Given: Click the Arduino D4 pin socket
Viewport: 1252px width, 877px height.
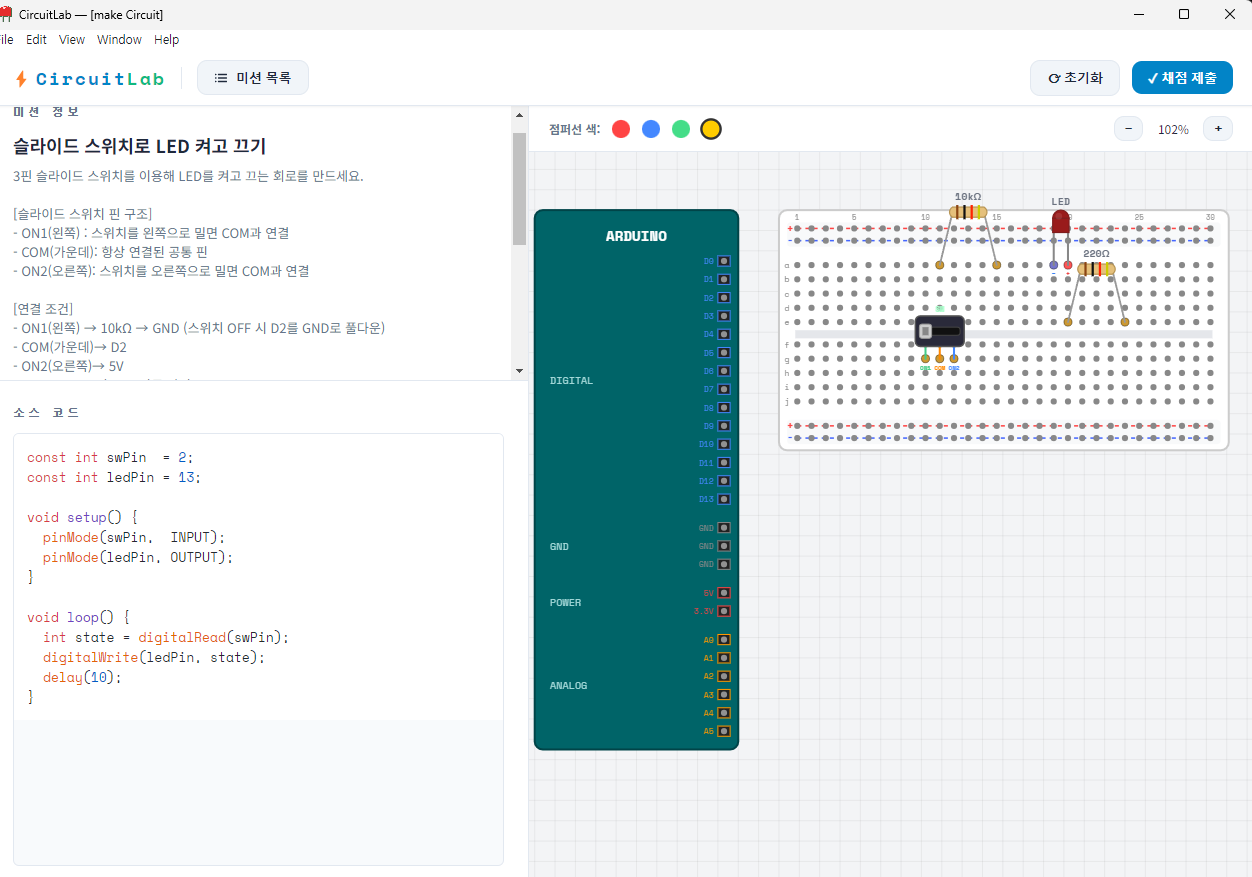Looking at the screenshot, I should [724, 334].
